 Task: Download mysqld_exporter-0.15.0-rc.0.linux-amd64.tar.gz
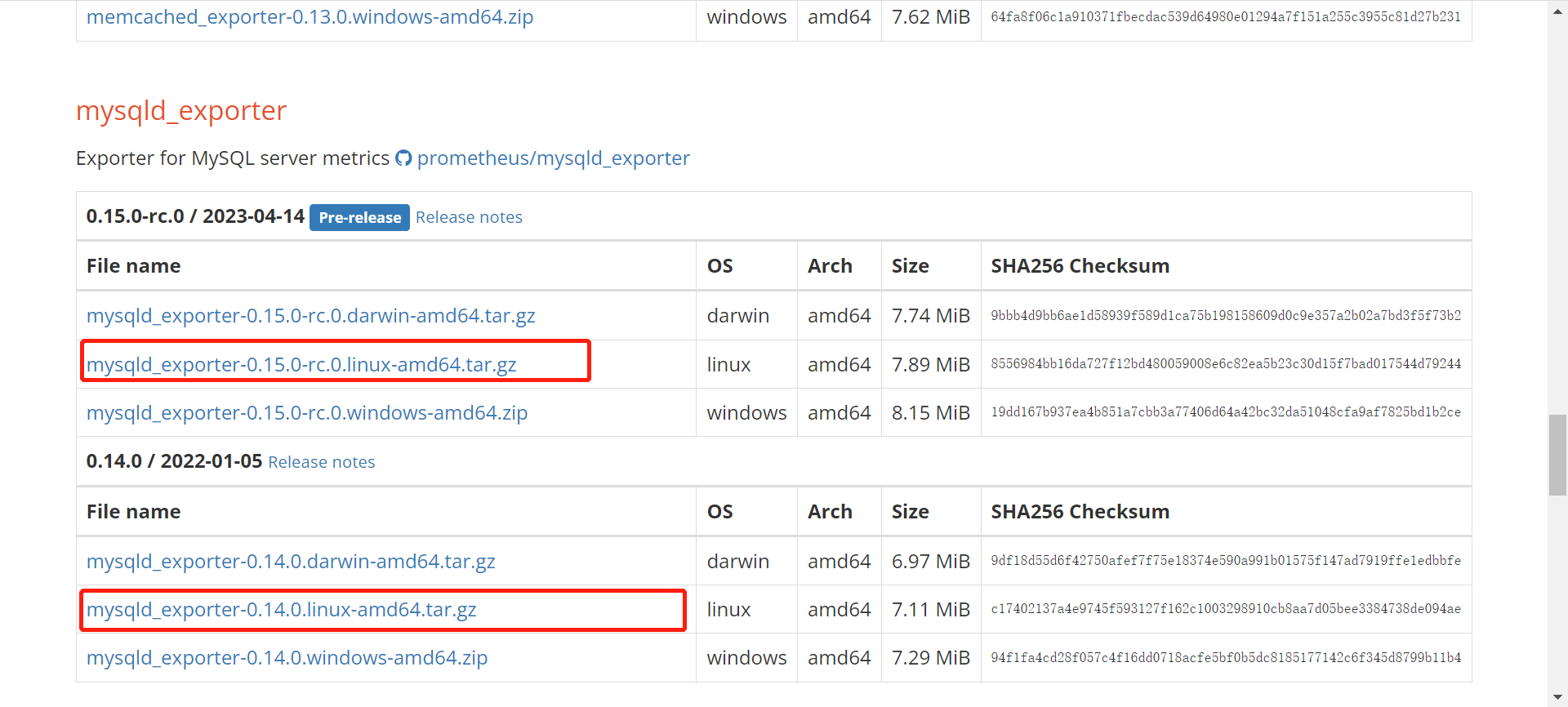click(301, 365)
